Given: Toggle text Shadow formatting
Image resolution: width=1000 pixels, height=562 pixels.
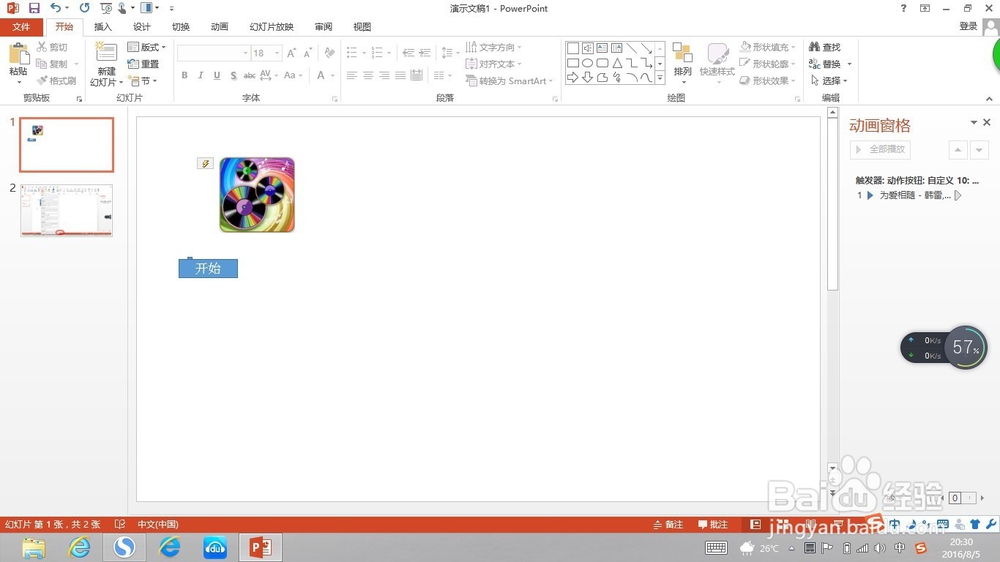Looking at the screenshot, I should pyautogui.click(x=233, y=75).
